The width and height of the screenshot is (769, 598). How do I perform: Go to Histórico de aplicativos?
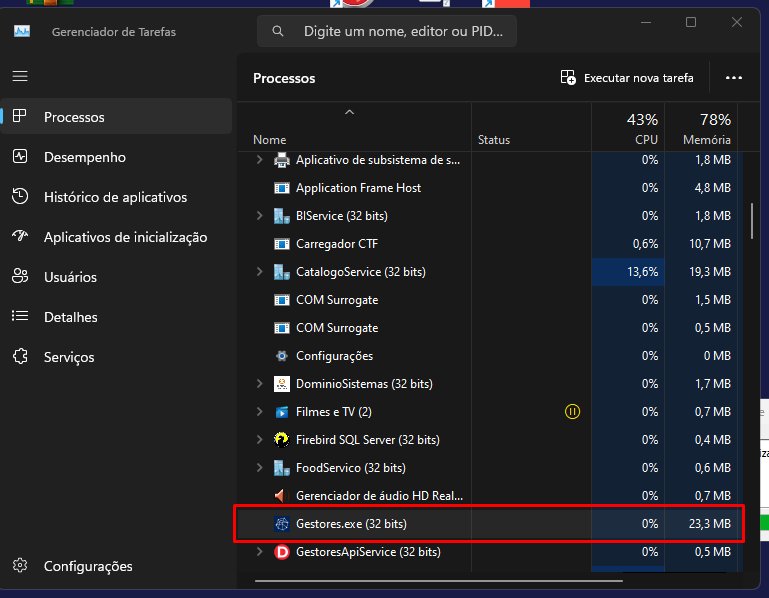click(115, 197)
